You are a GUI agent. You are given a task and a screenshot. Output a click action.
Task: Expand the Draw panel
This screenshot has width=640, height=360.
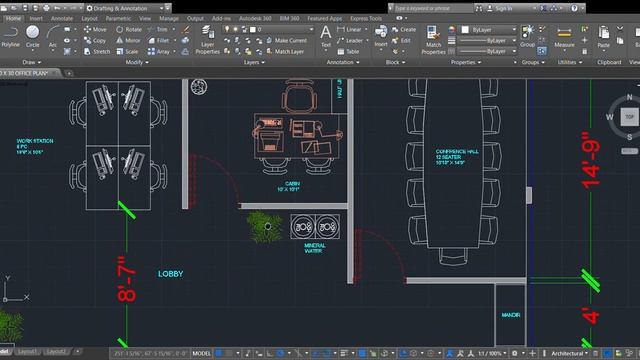point(31,62)
